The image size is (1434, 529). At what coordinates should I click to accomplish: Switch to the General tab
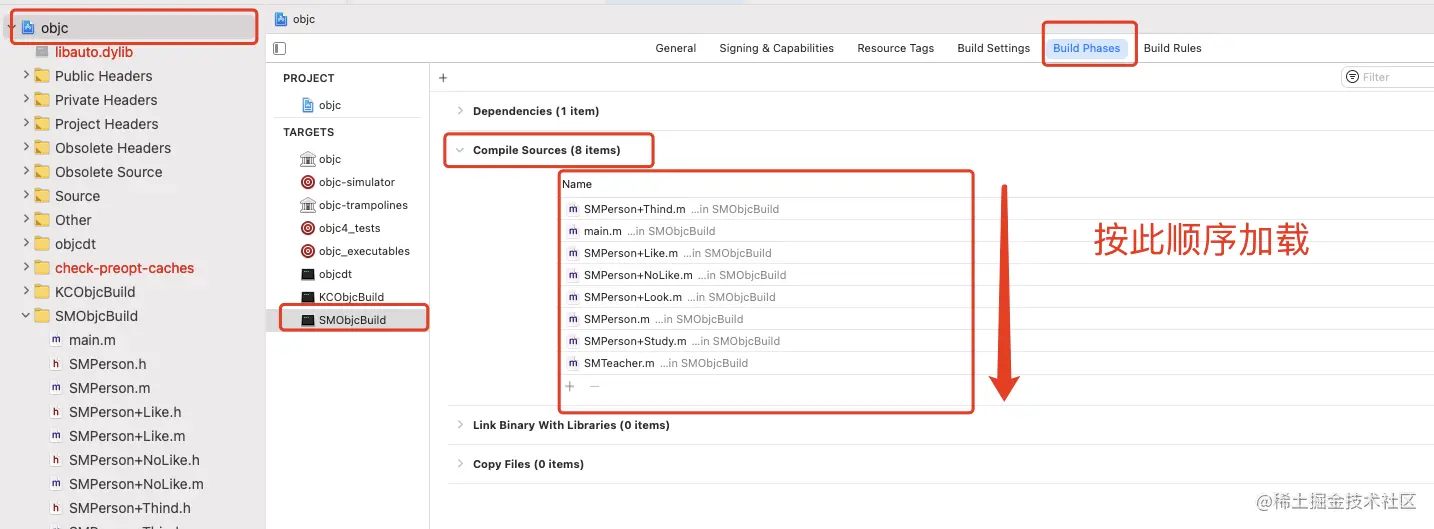676,48
